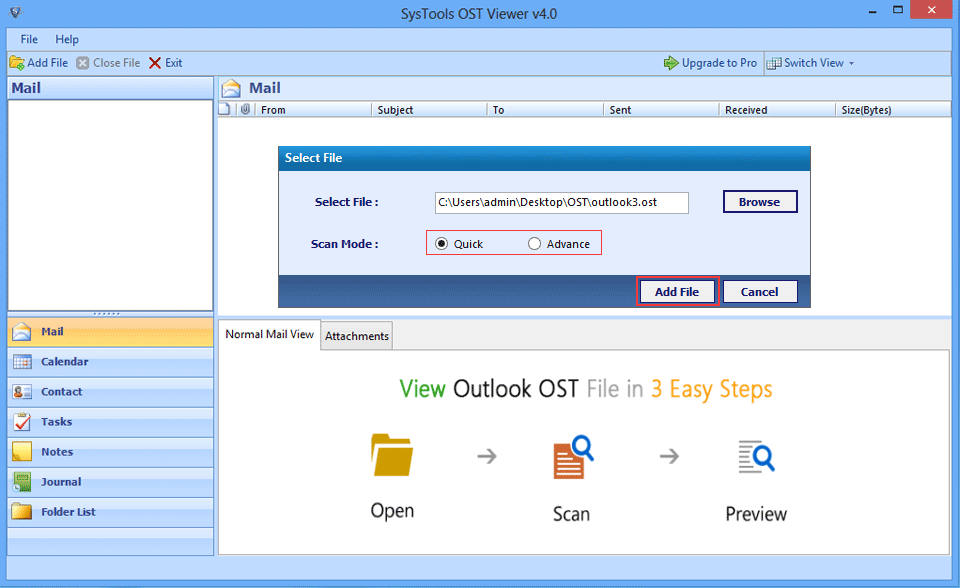Open the Help menu
The width and height of the screenshot is (960, 588).
(x=67, y=39)
